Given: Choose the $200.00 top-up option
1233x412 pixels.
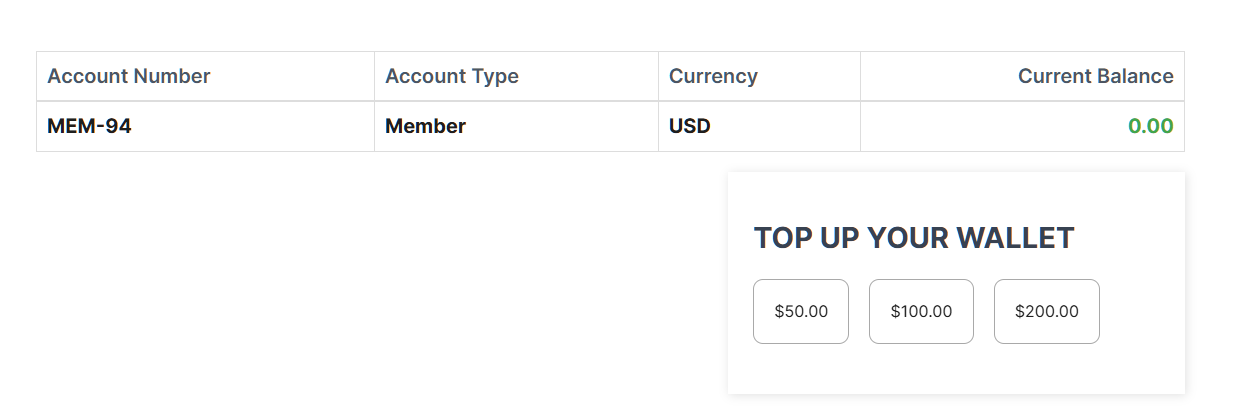Looking at the screenshot, I should pos(1046,311).
